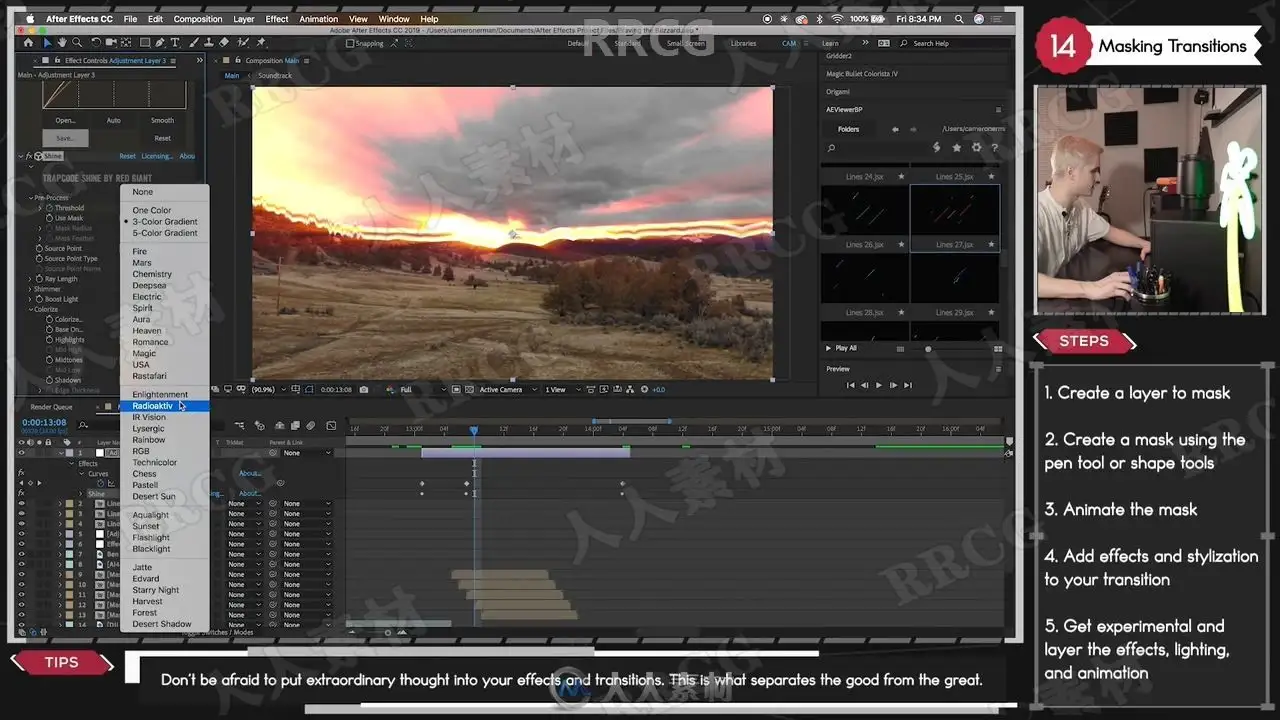Select the Rectangle shape tool
Image resolution: width=1280 pixels, height=720 pixels.
145,43
